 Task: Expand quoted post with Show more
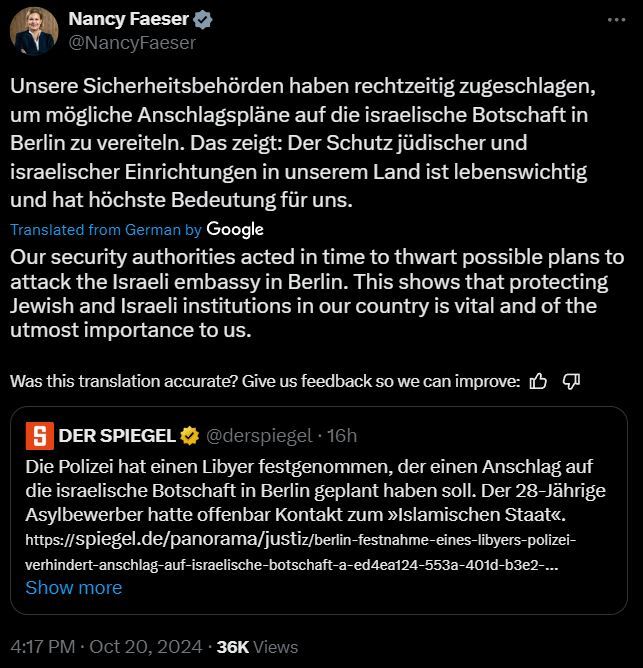coord(74,587)
